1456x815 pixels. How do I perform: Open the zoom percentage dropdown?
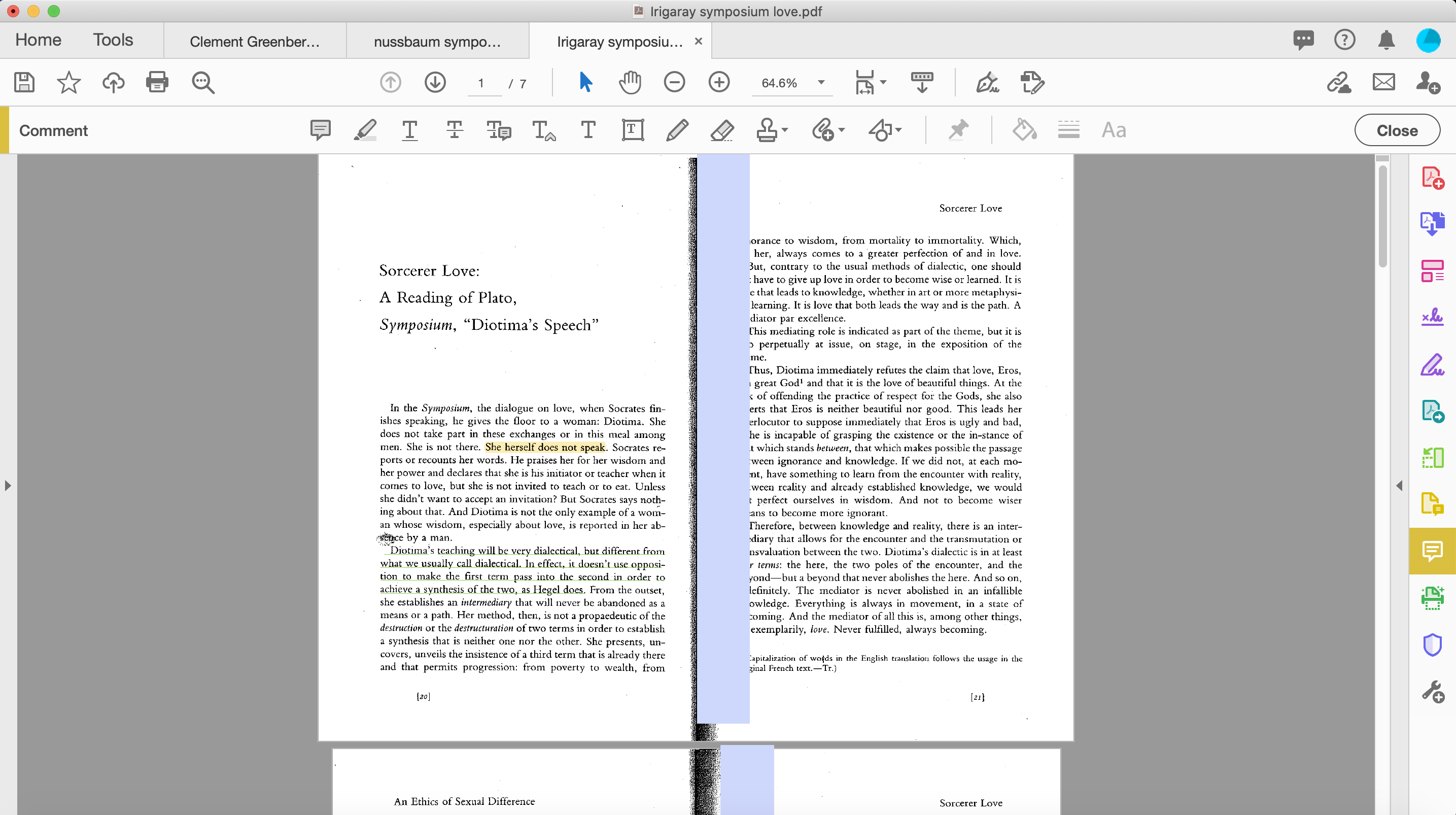(820, 83)
